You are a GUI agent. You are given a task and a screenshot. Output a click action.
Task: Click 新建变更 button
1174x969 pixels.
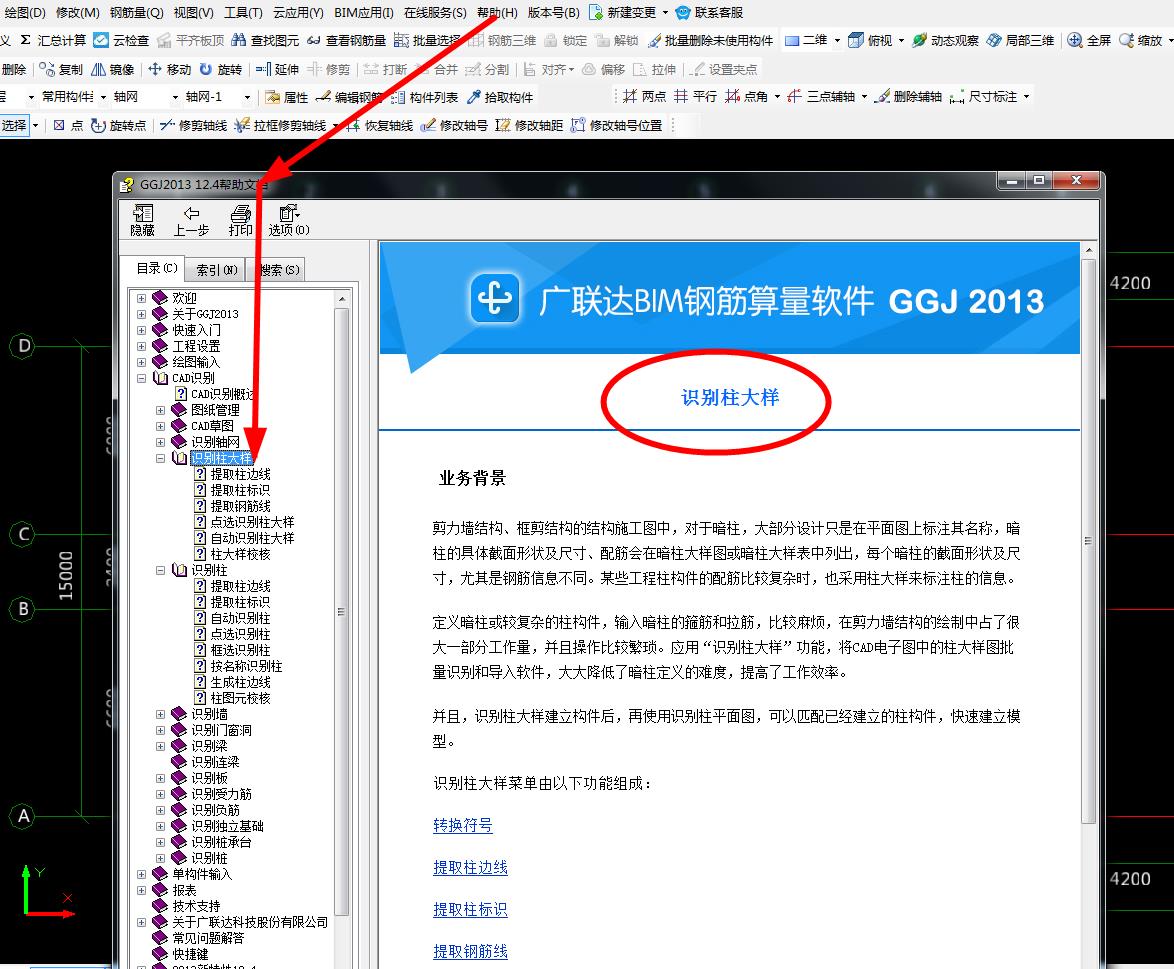point(622,13)
